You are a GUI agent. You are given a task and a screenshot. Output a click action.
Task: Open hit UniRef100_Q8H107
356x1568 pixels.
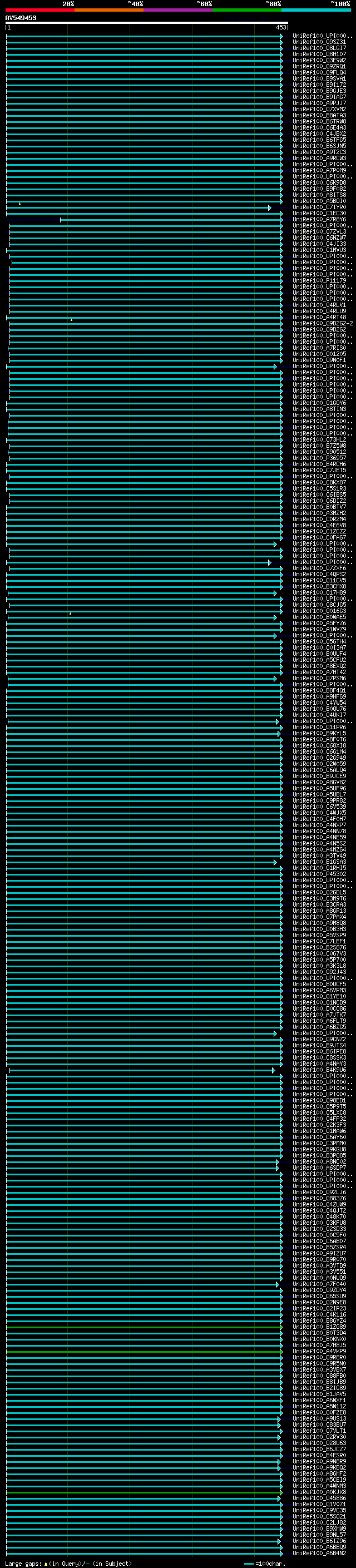(x=319, y=54)
